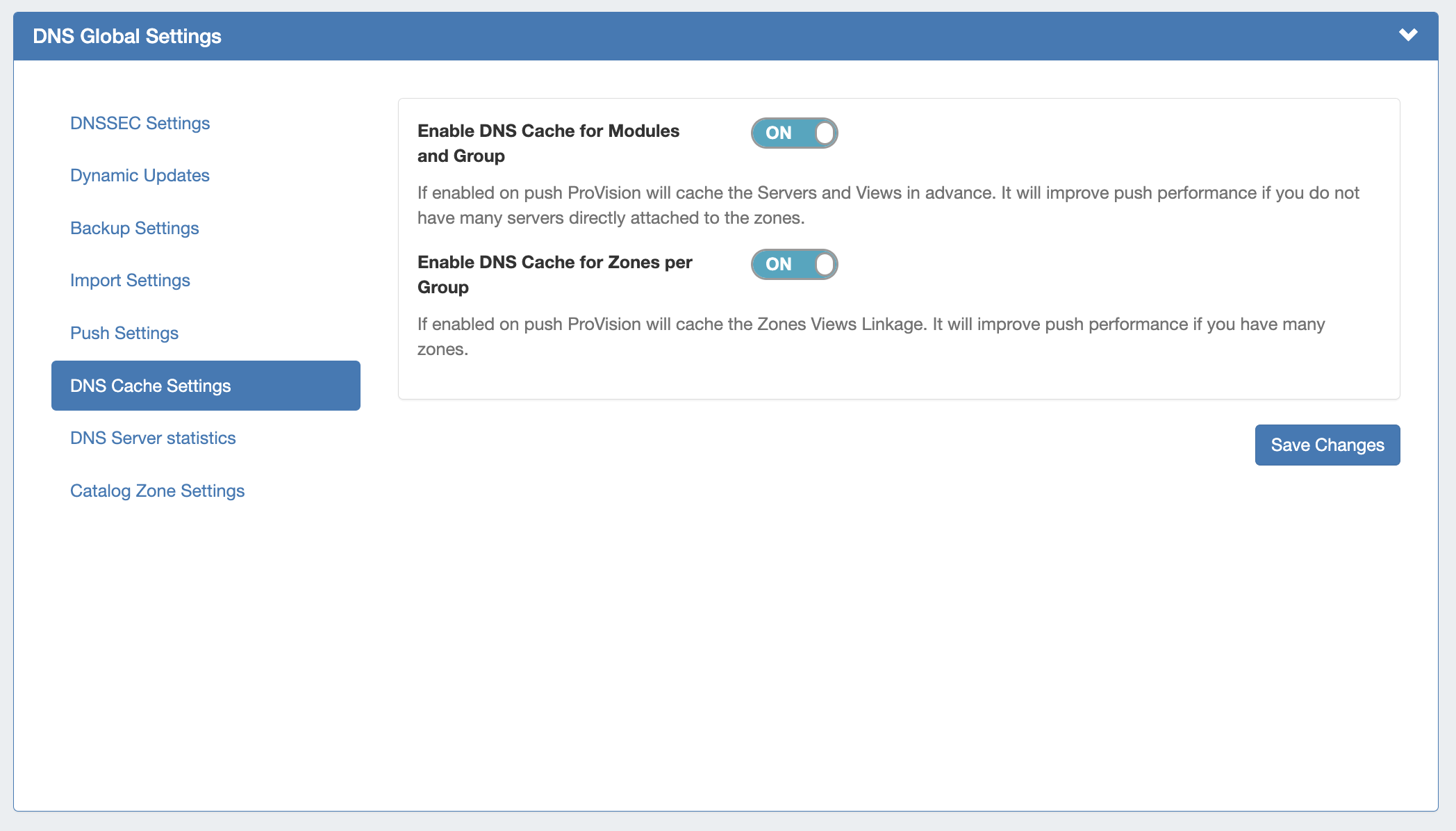View DNS Server statistics
The width and height of the screenshot is (1456, 831).
tap(153, 438)
